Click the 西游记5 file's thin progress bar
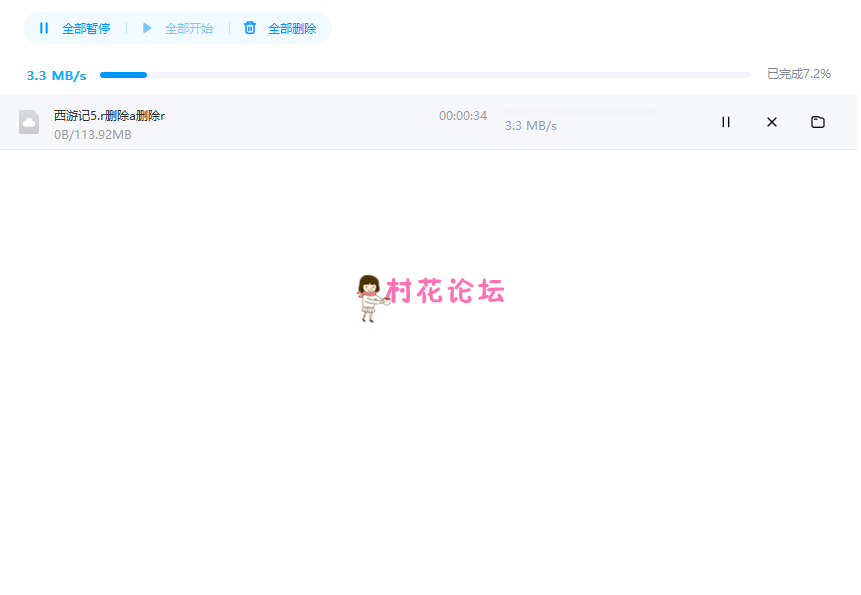The height and width of the screenshot is (595, 861). click(x=580, y=111)
